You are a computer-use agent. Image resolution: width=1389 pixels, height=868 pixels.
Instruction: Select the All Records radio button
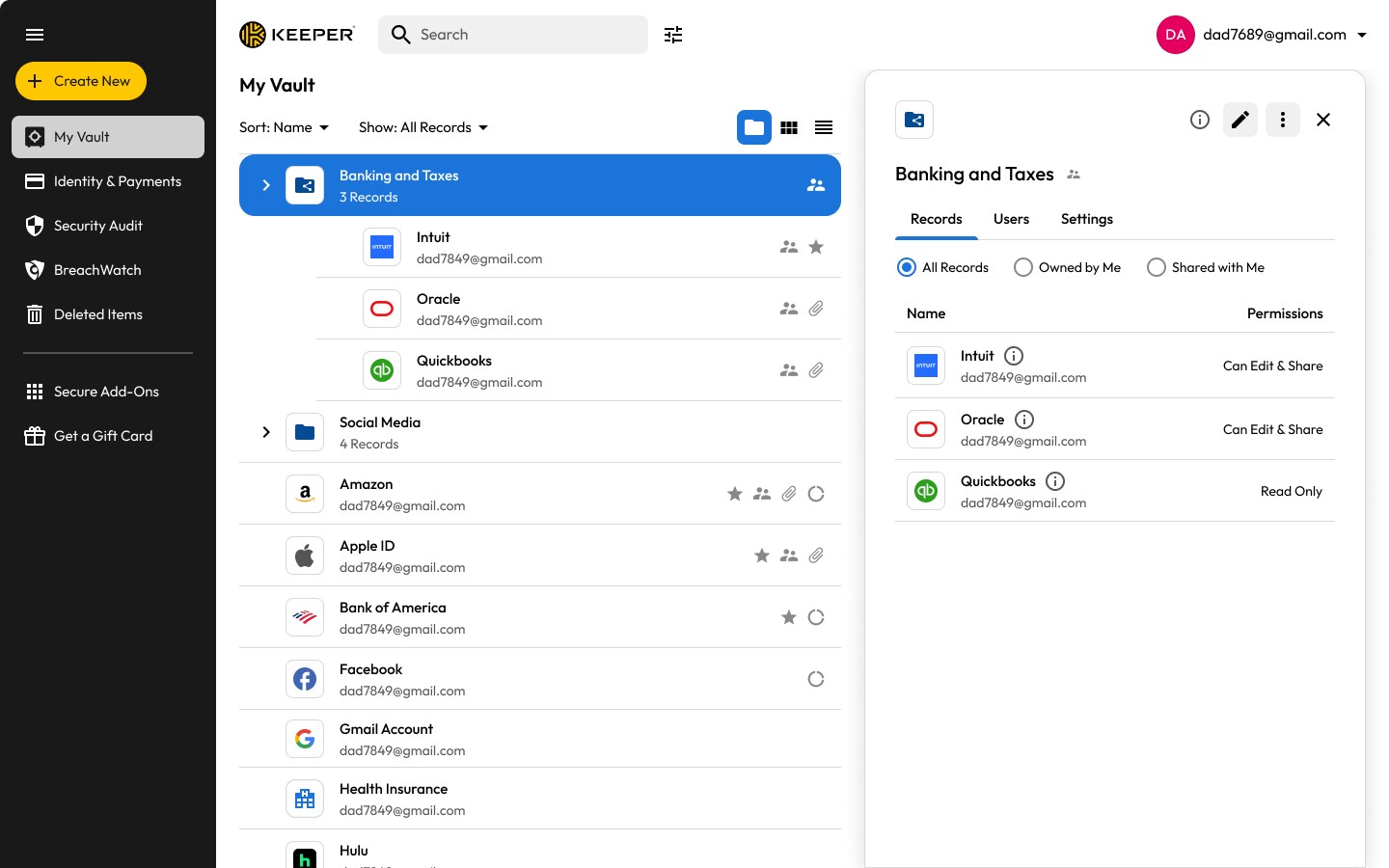tap(906, 267)
